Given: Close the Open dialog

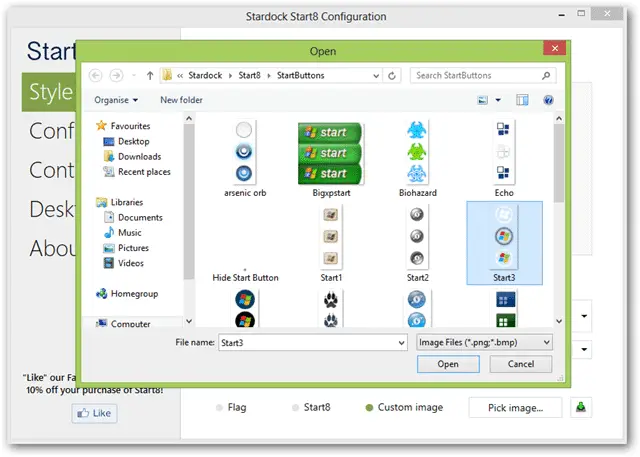Looking at the screenshot, I should pos(554,48).
